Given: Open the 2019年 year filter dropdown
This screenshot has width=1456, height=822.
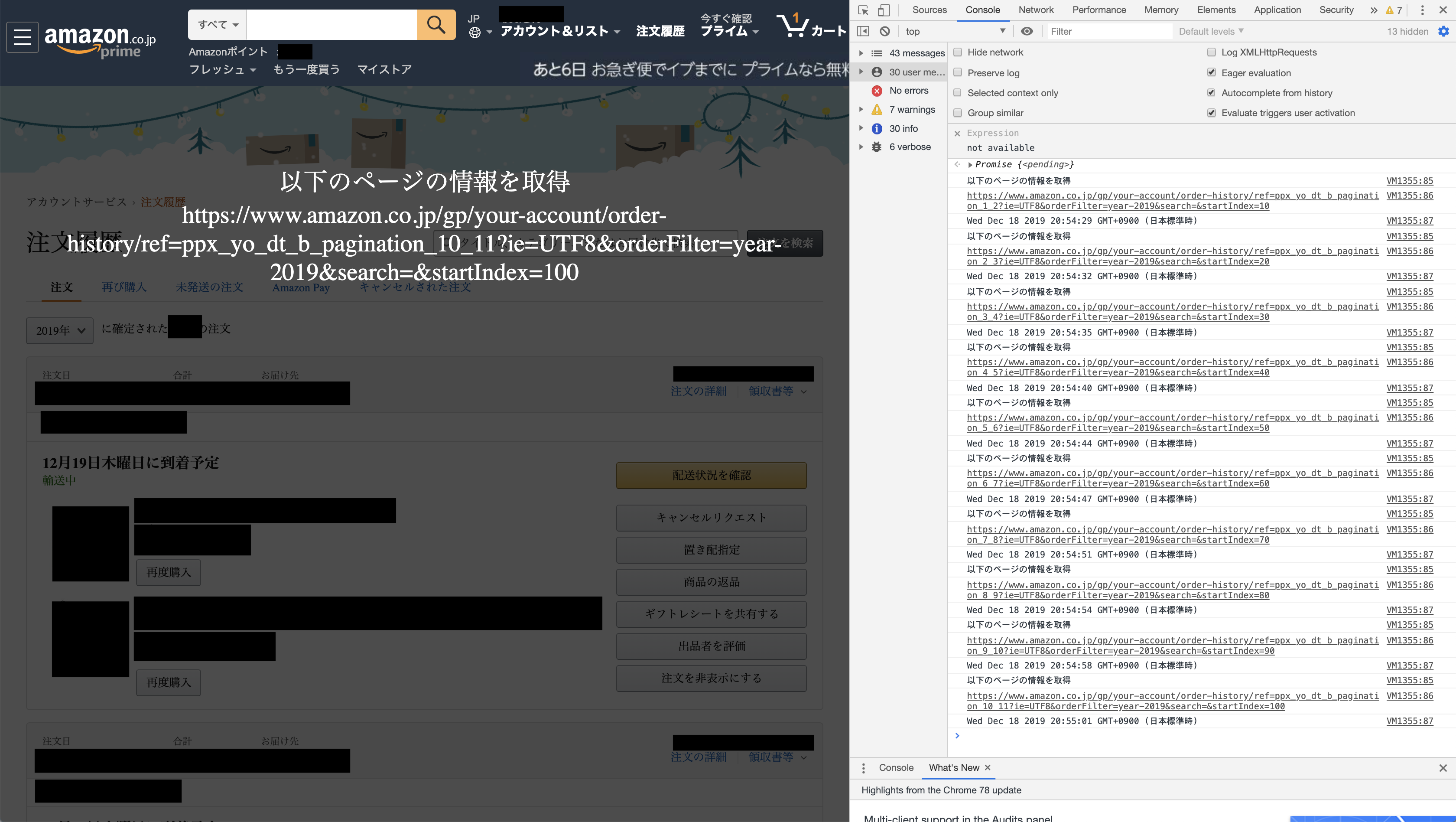Looking at the screenshot, I should click(x=59, y=330).
